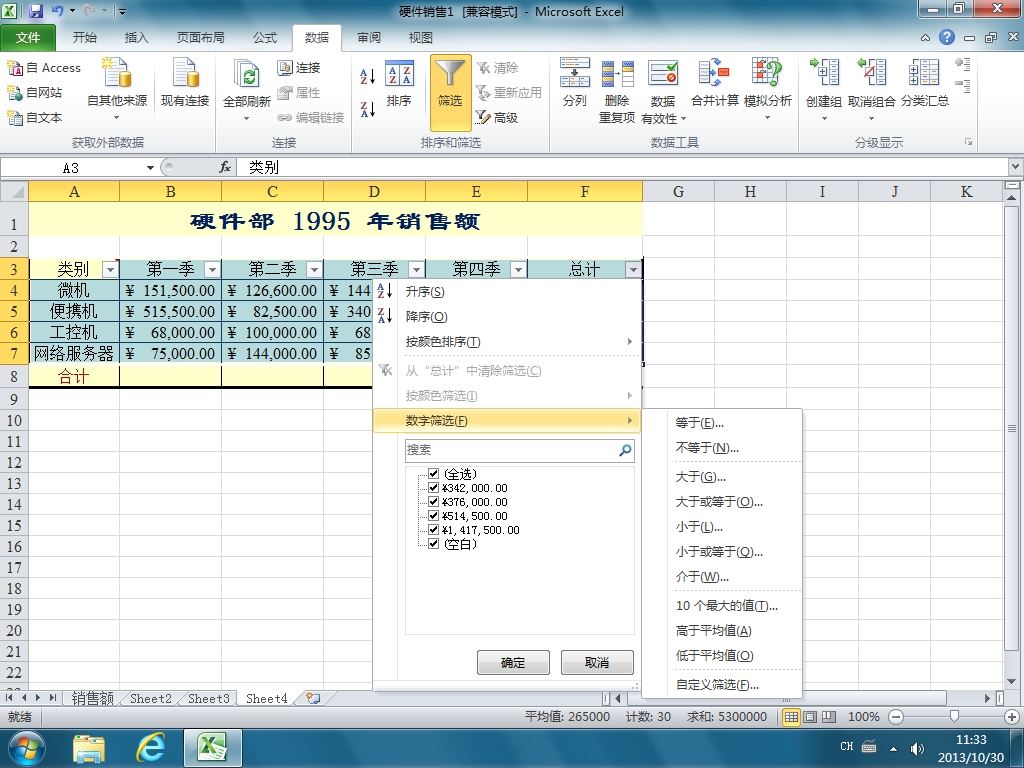Screen dimensions: 1024x768
Task: Click the 创建组 group icon
Action: (x=824, y=72)
